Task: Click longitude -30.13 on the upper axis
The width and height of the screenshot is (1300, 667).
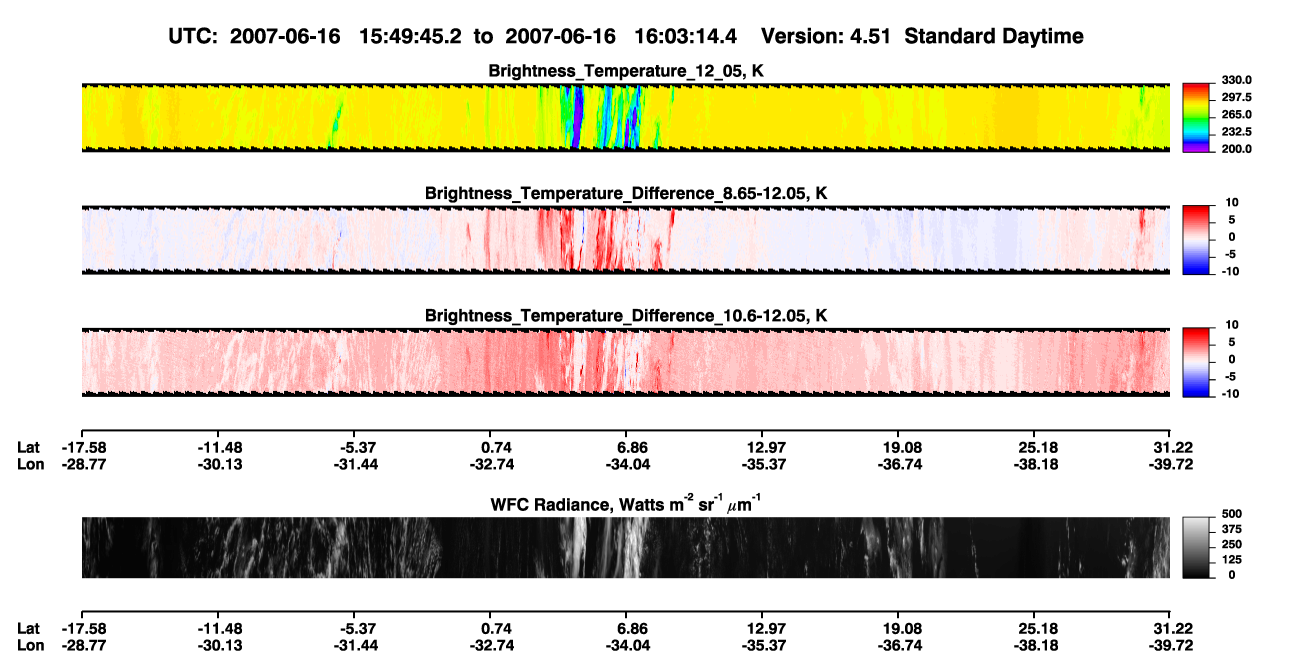Action: point(218,464)
